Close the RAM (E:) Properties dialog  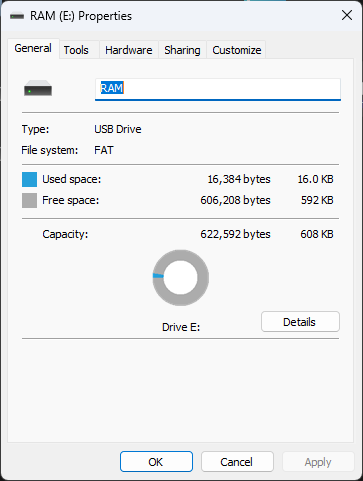[347, 15]
